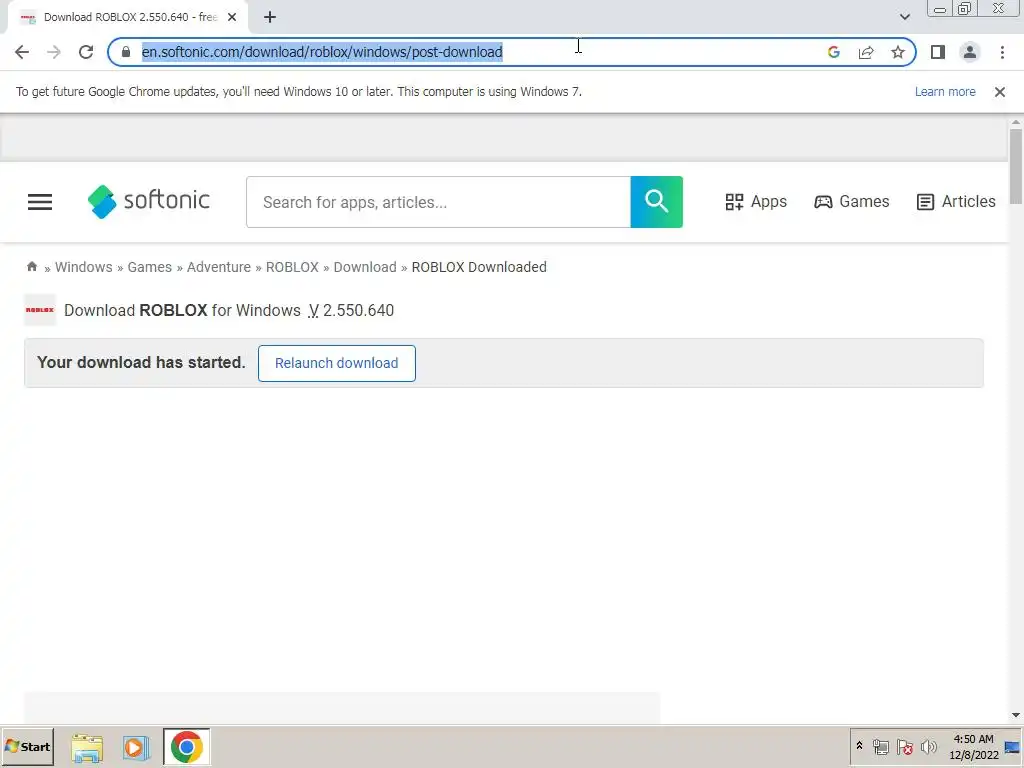Click version text 2.550.640

359,310
